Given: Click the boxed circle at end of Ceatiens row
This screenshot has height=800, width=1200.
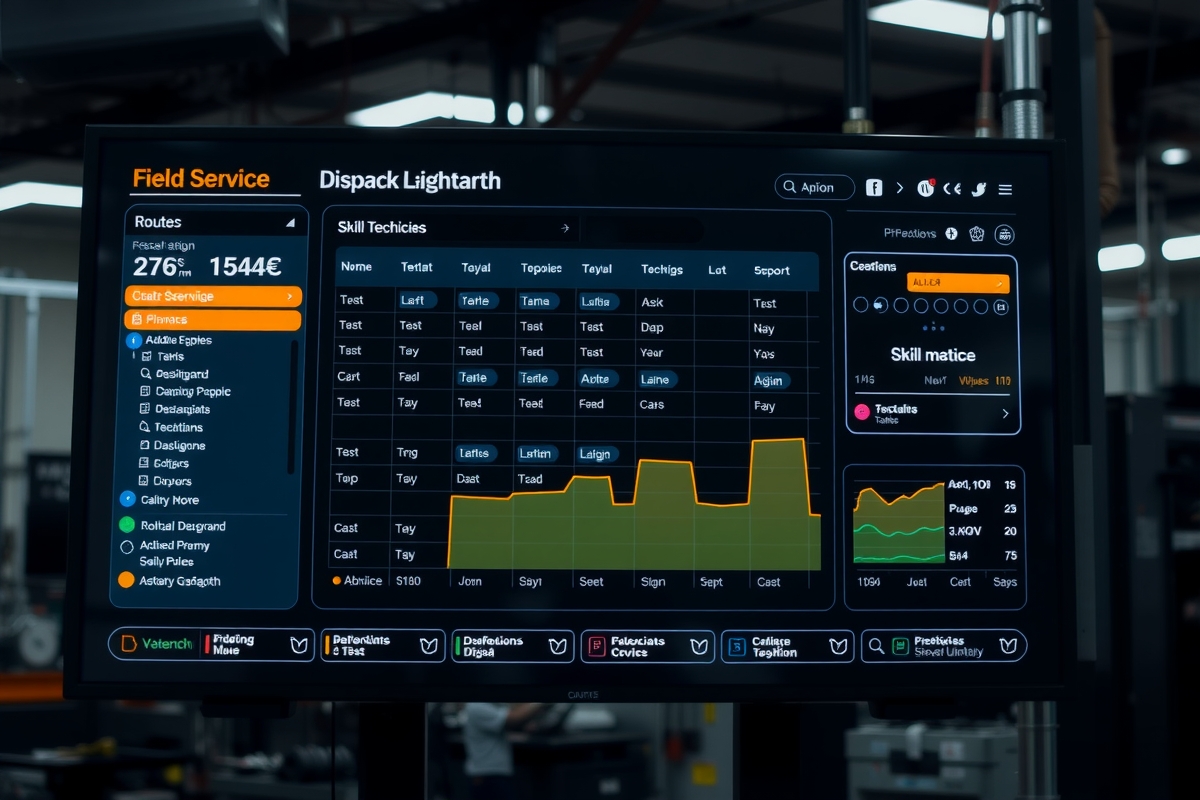Looking at the screenshot, I should coord(1001,306).
